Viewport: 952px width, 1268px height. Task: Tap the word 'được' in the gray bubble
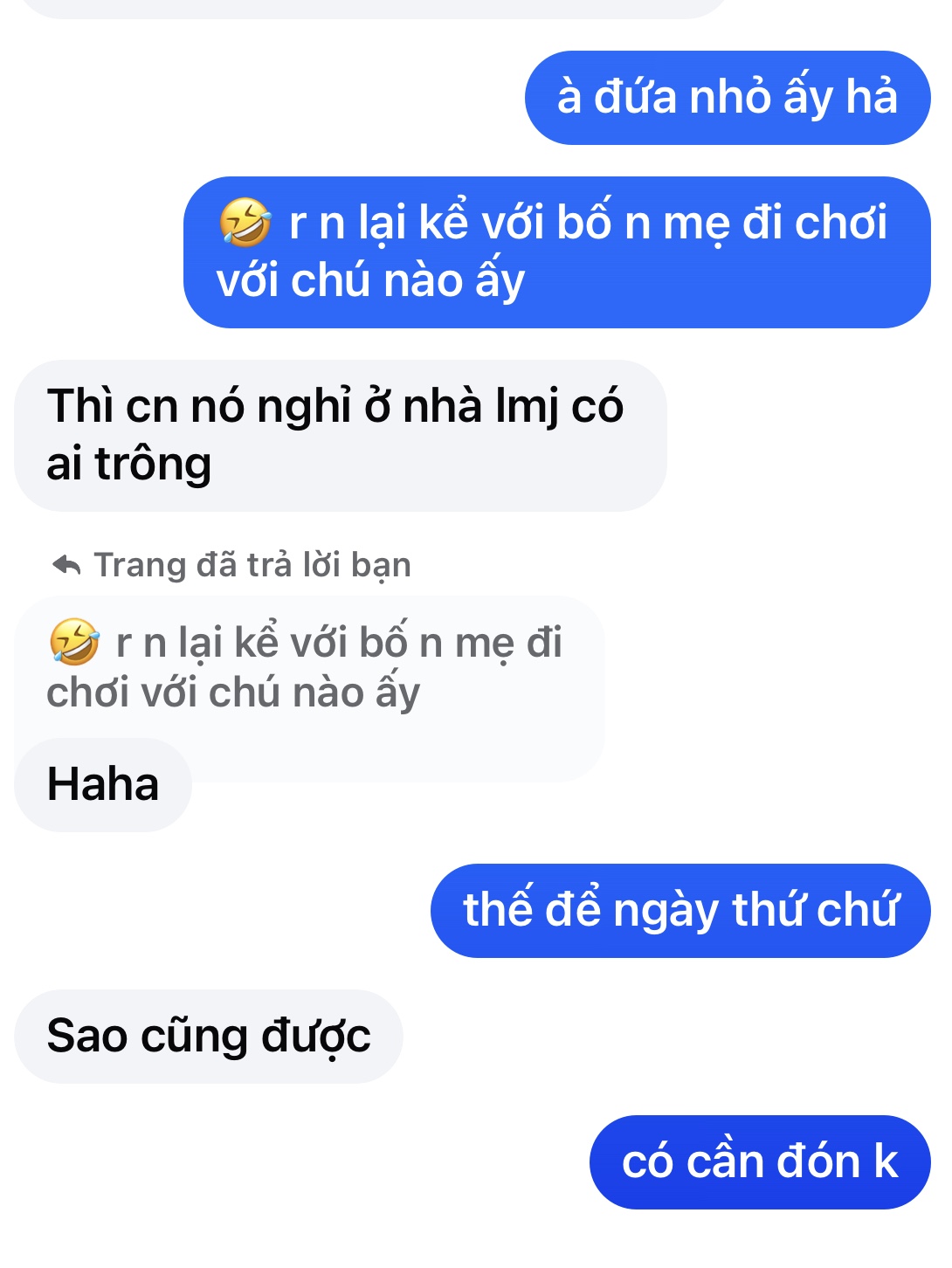click(316, 1037)
